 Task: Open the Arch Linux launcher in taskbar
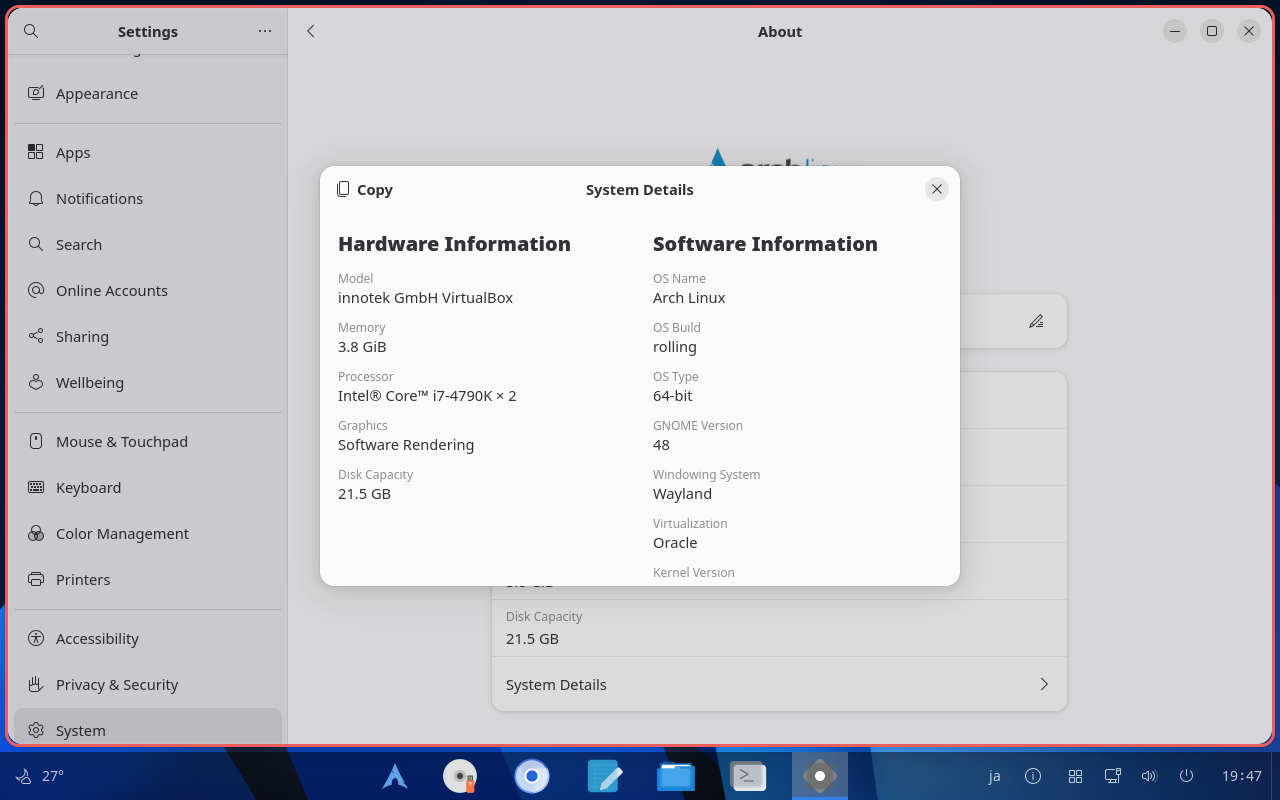point(395,776)
